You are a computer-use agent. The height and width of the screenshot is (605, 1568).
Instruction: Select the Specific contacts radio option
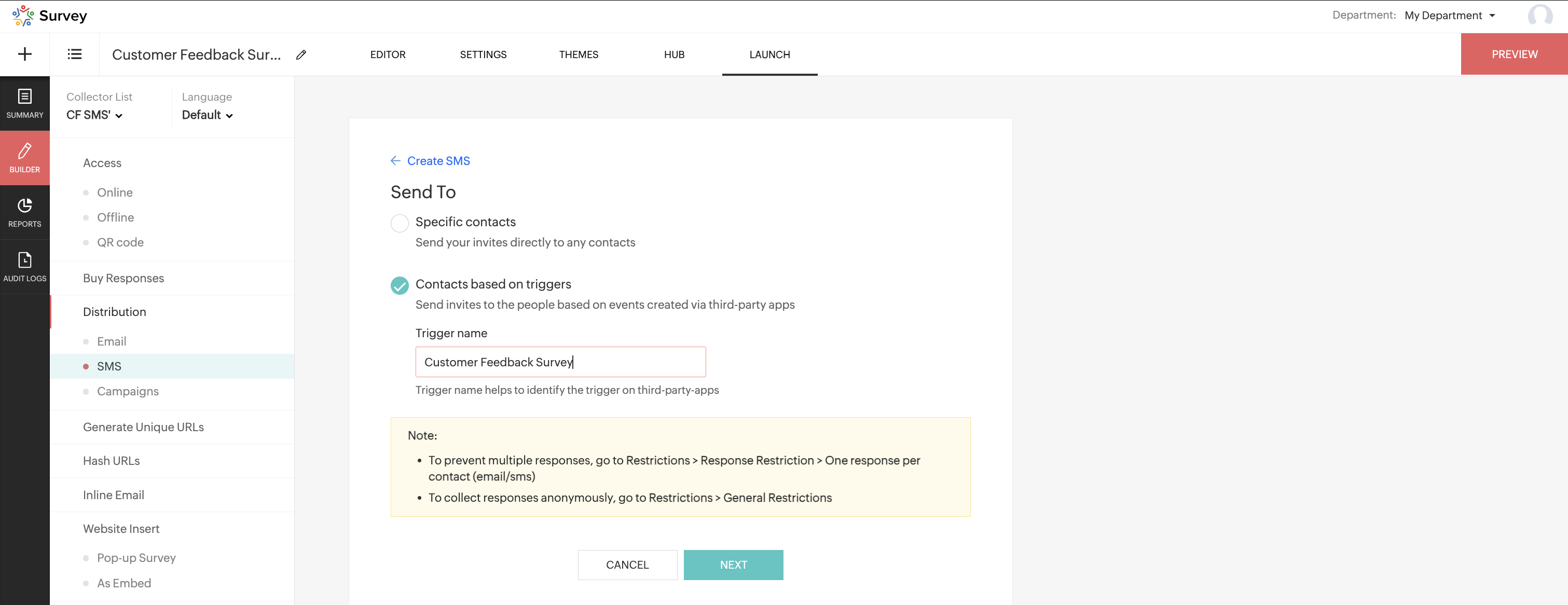tap(400, 223)
